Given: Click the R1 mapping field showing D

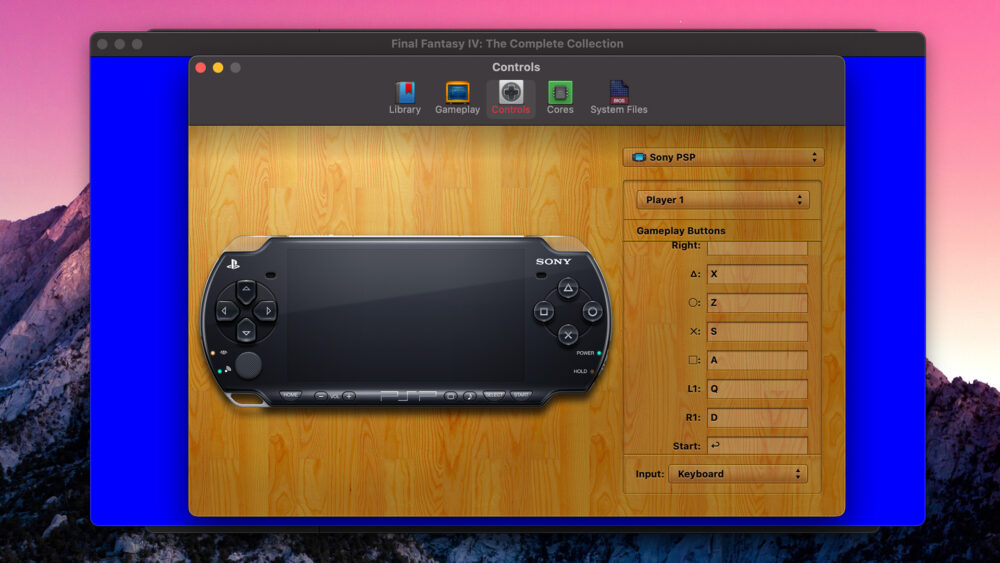Looking at the screenshot, I should 757,418.
